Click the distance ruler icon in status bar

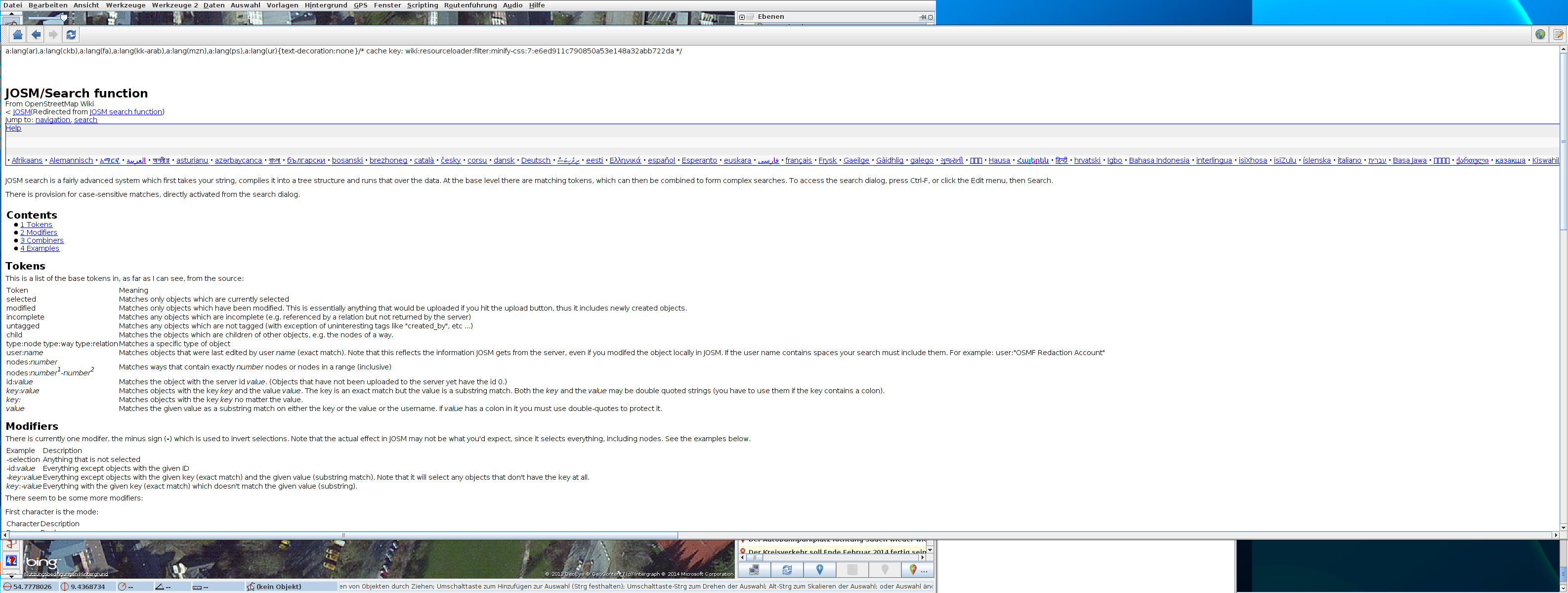(197, 588)
